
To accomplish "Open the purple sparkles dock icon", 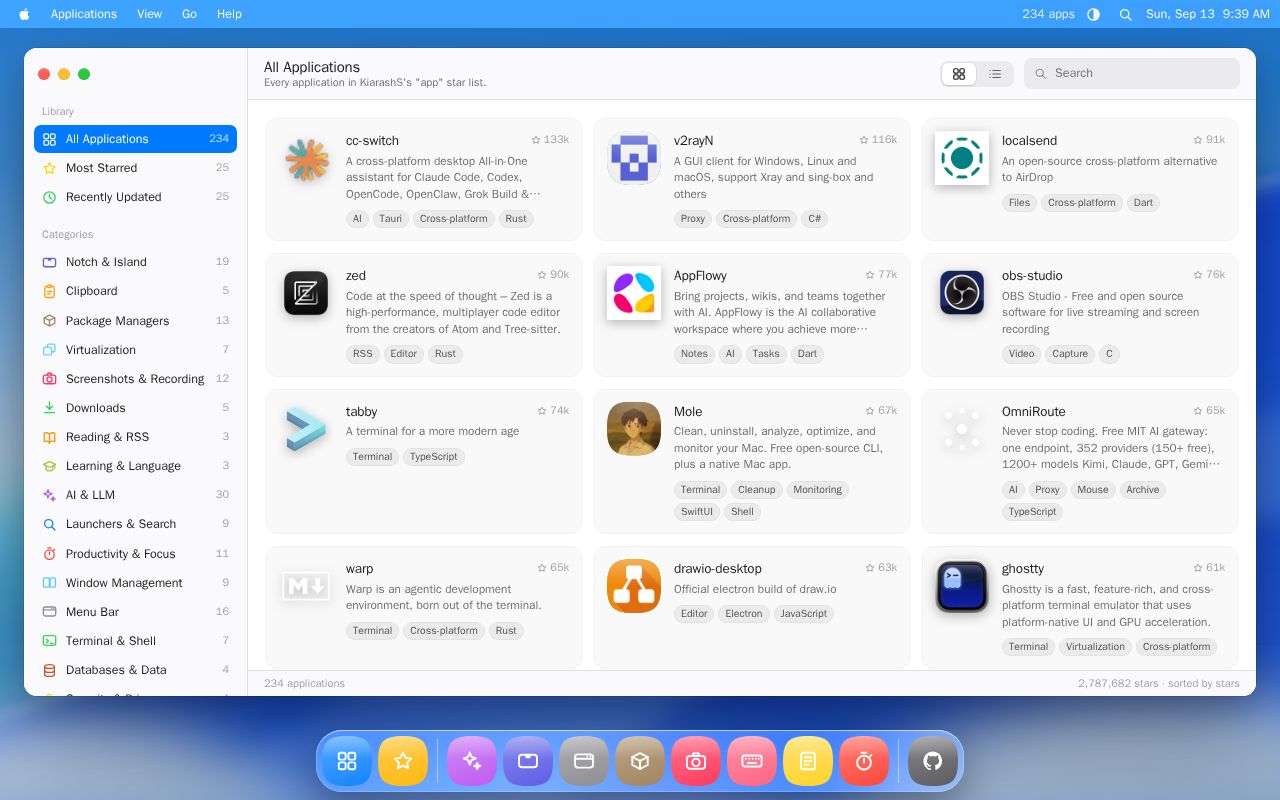I will 472,761.
